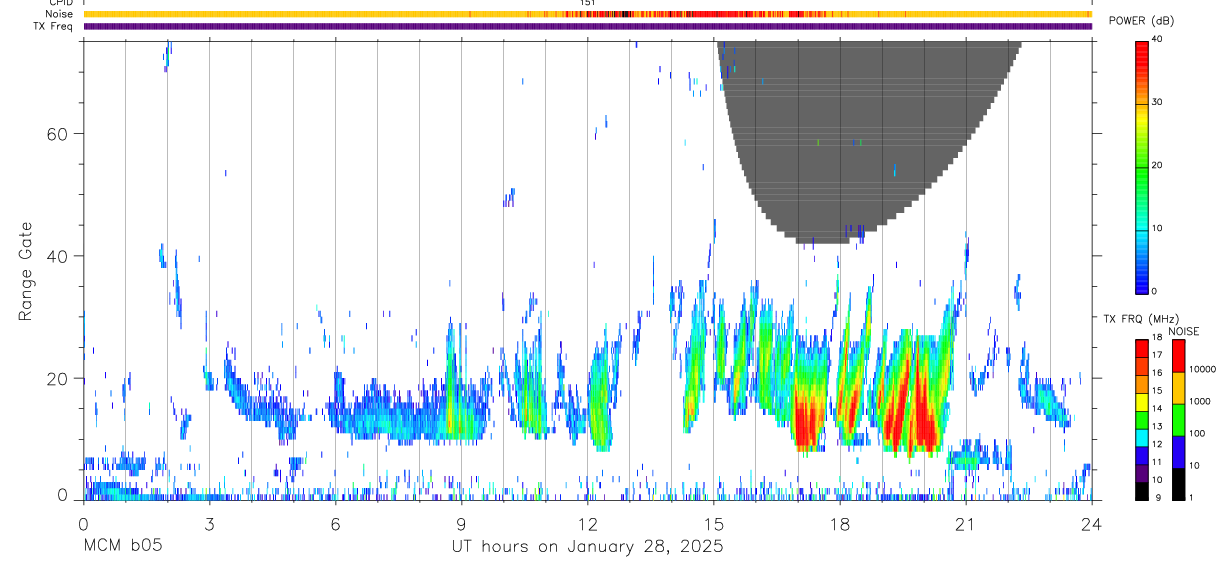Click the '11' label in the TX FRQ legend
This screenshot has width=1228, height=567.
(x=1157, y=462)
